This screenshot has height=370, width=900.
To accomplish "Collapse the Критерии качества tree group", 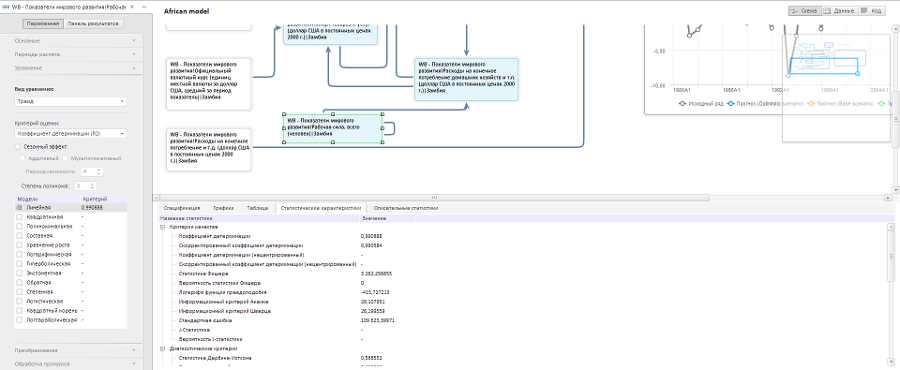I will [162, 227].
